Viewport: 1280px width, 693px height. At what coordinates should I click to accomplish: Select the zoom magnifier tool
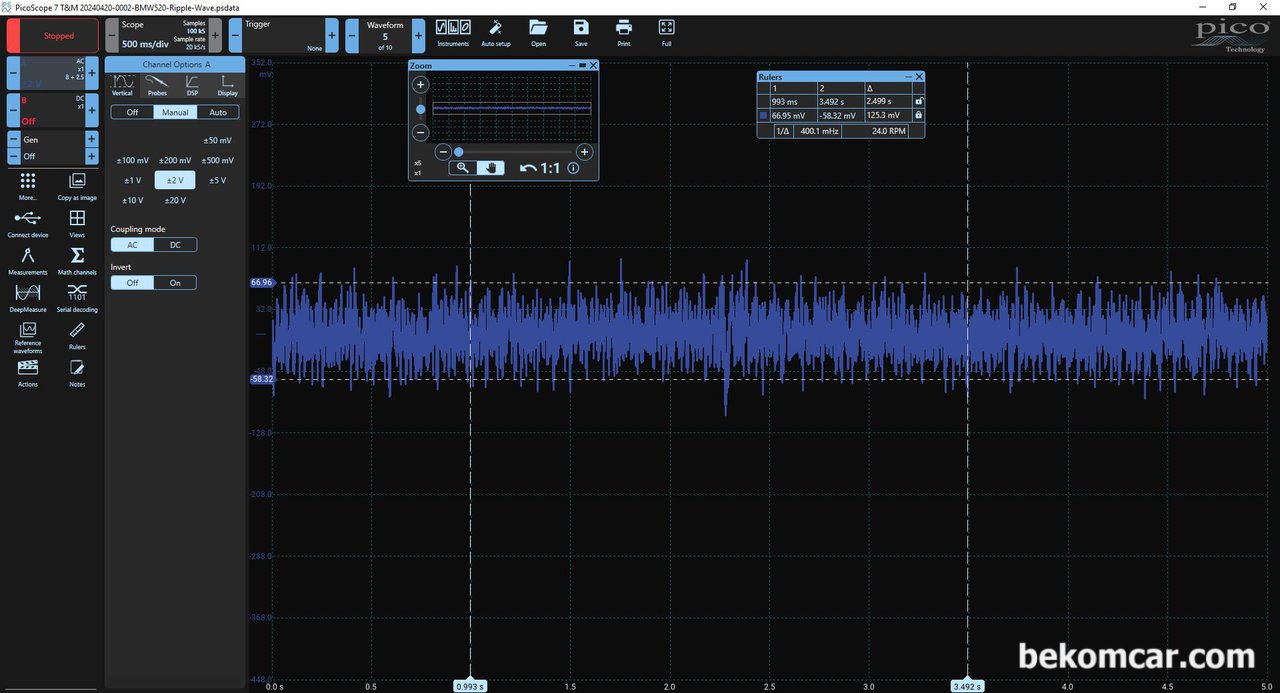pyautogui.click(x=462, y=168)
